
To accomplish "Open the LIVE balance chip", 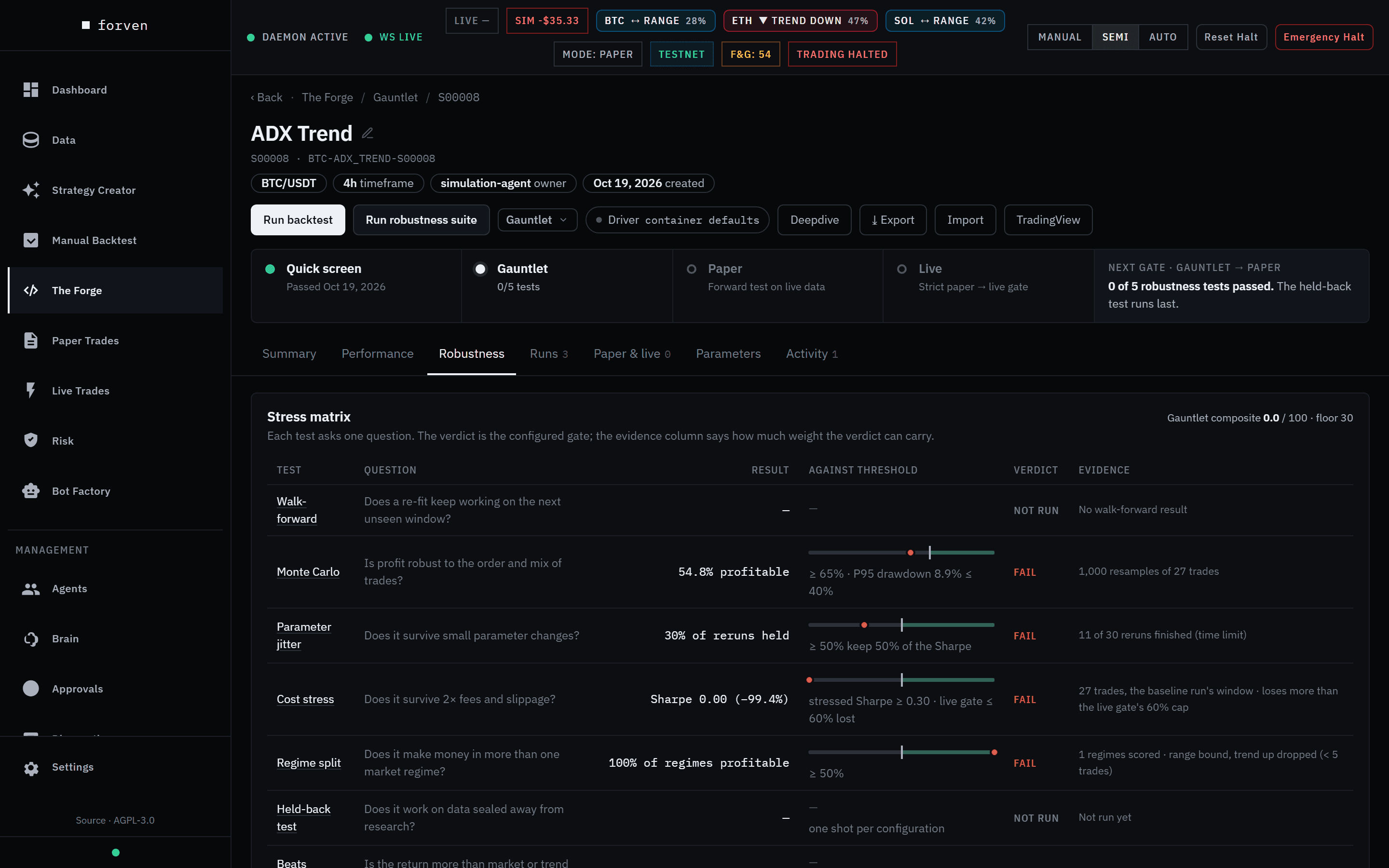I will click(472, 21).
